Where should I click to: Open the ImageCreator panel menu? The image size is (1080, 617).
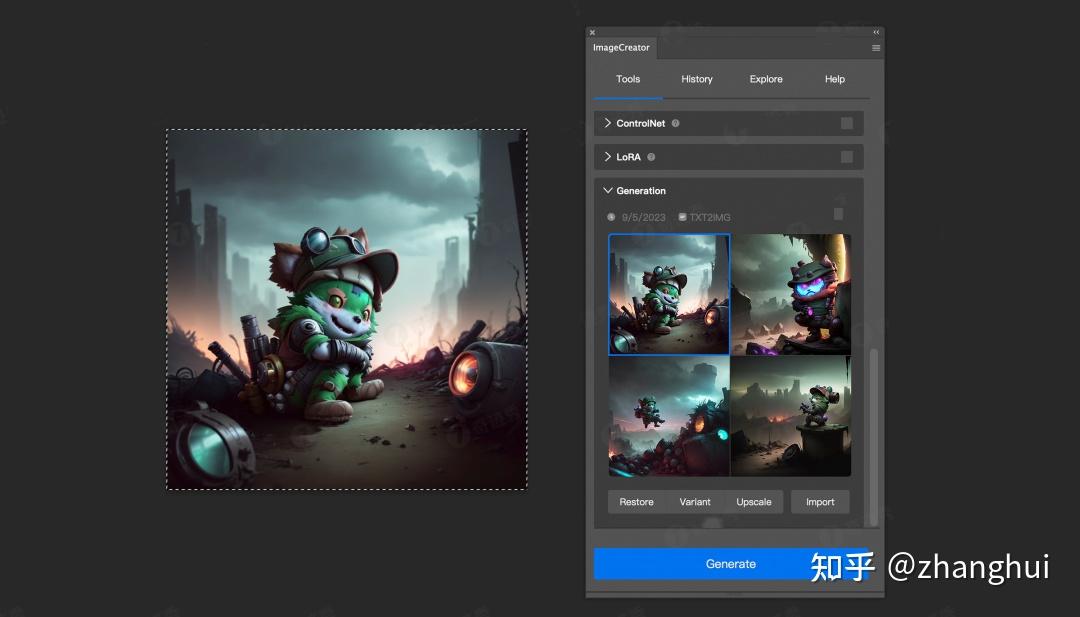(876, 47)
